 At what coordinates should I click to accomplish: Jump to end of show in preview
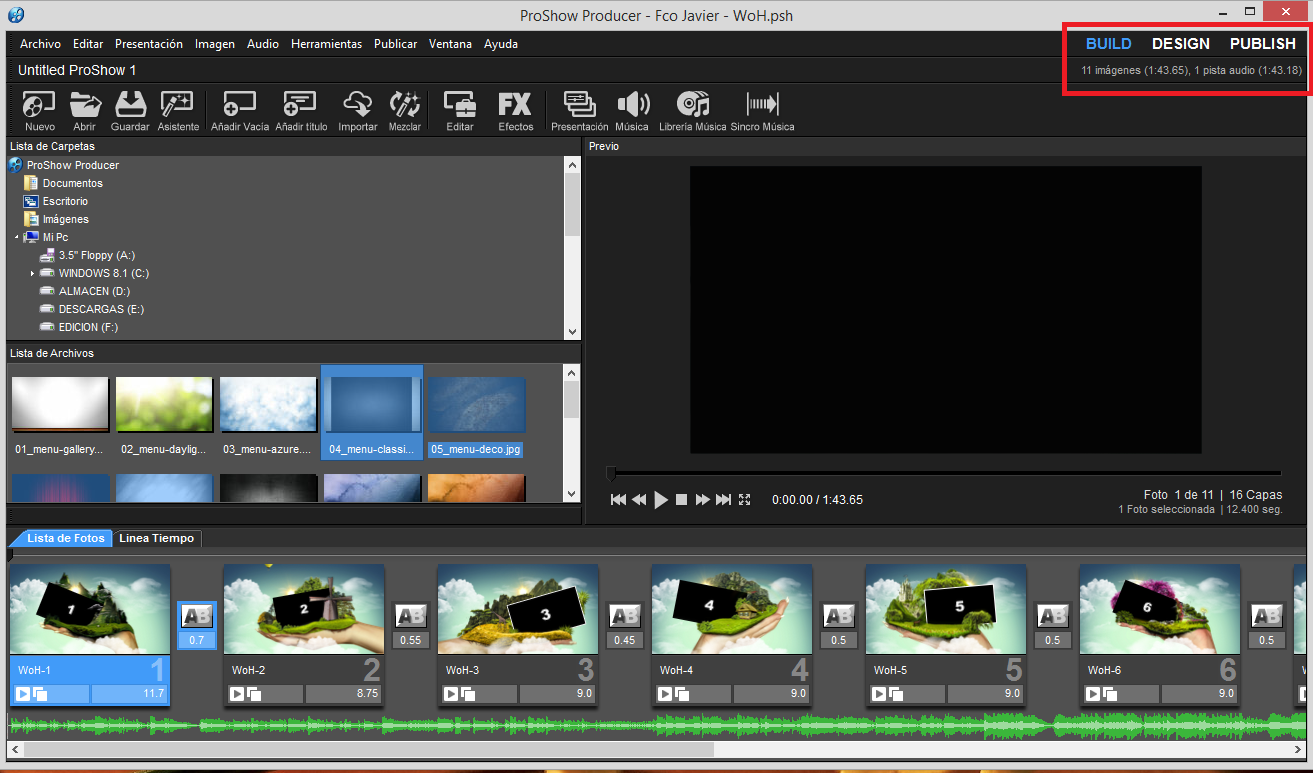pyautogui.click(x=723, y=500)
